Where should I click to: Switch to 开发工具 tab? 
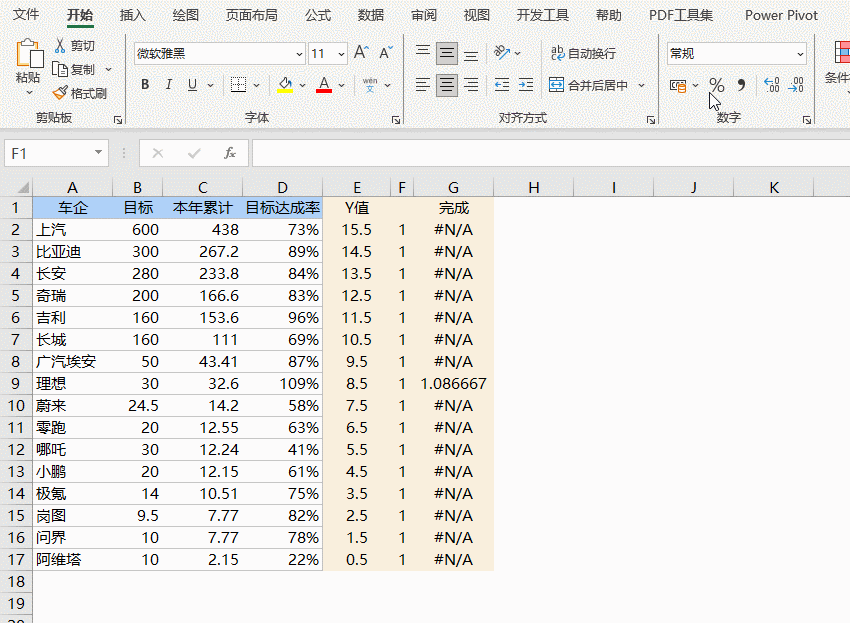pyautogui.click(x=543, y=15)
